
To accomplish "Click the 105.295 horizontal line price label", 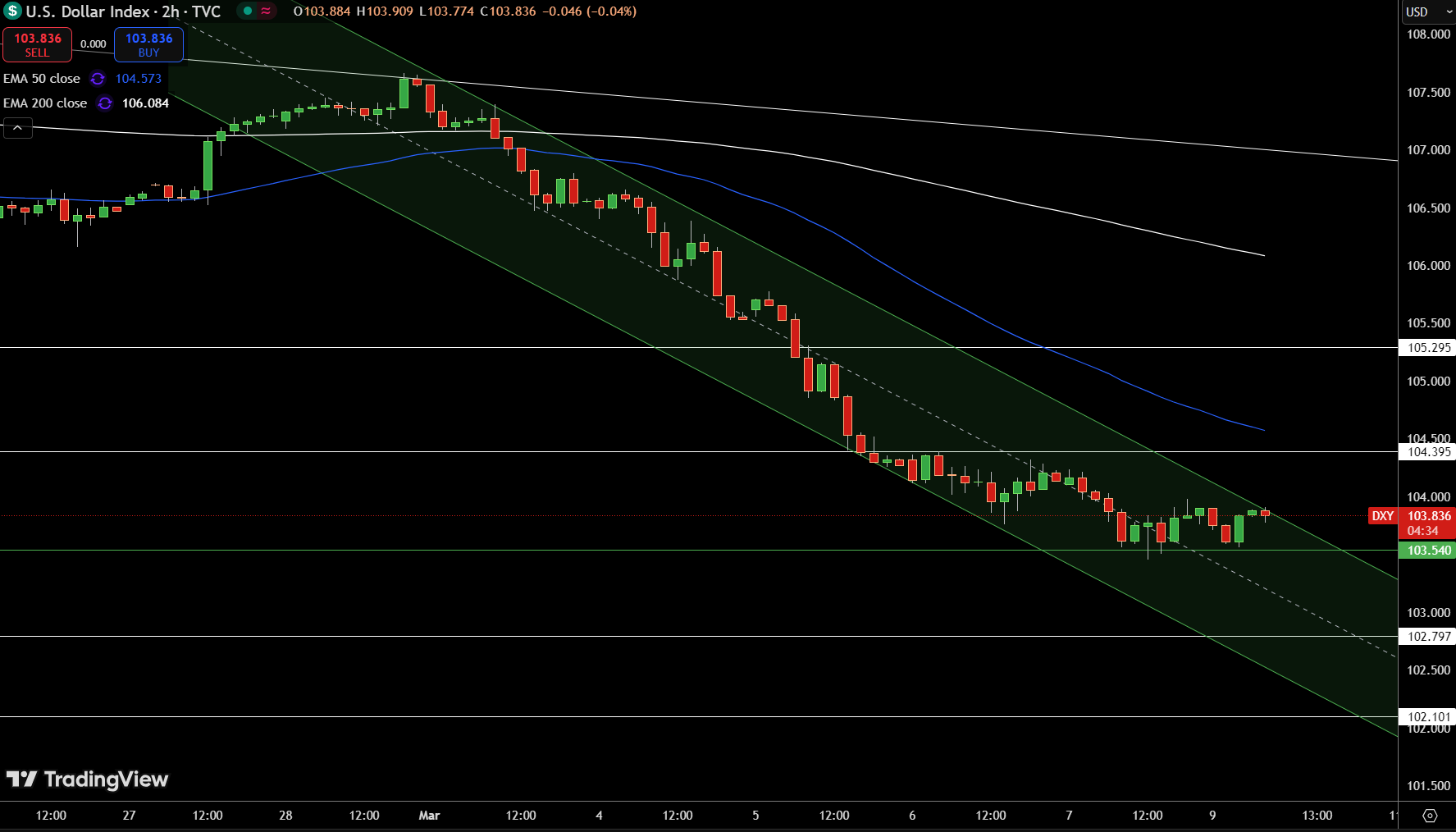I will (x=1429, y=348).
